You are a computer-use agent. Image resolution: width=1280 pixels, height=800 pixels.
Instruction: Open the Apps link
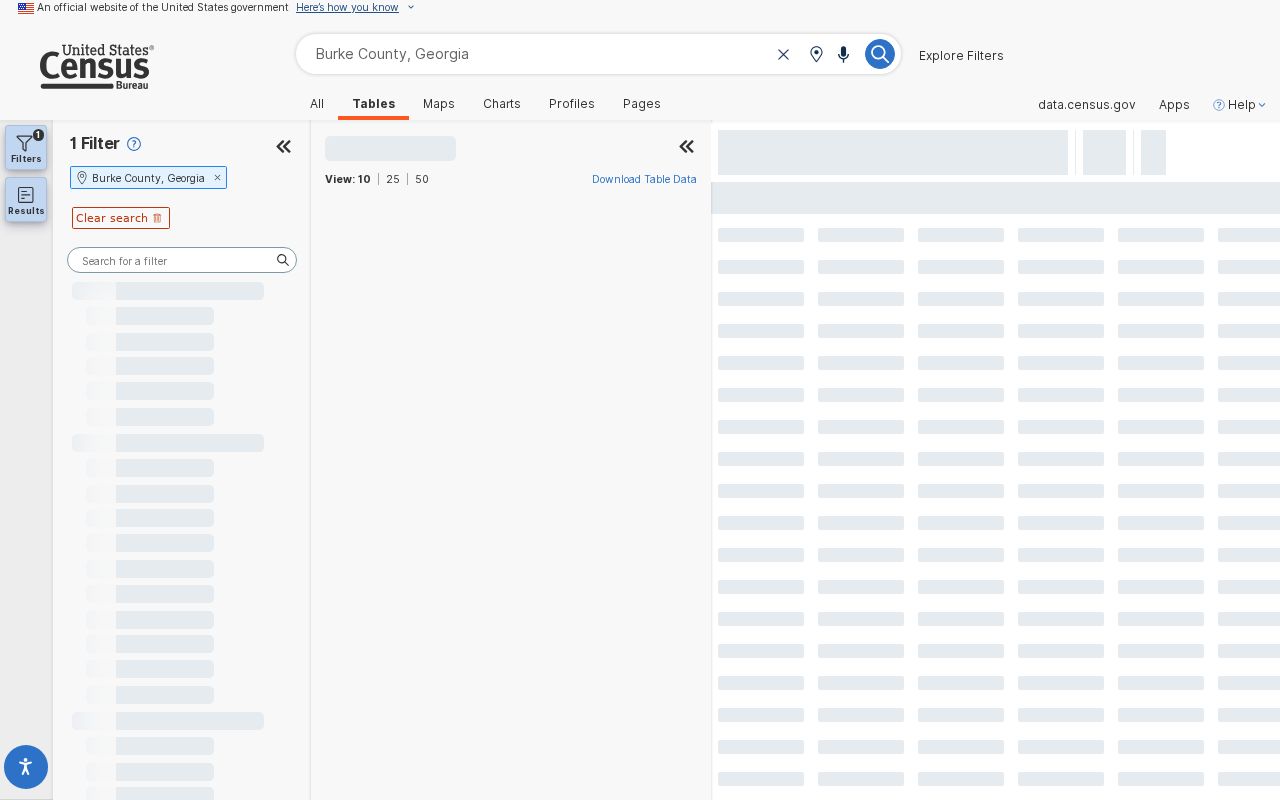tap(1174, 105)
